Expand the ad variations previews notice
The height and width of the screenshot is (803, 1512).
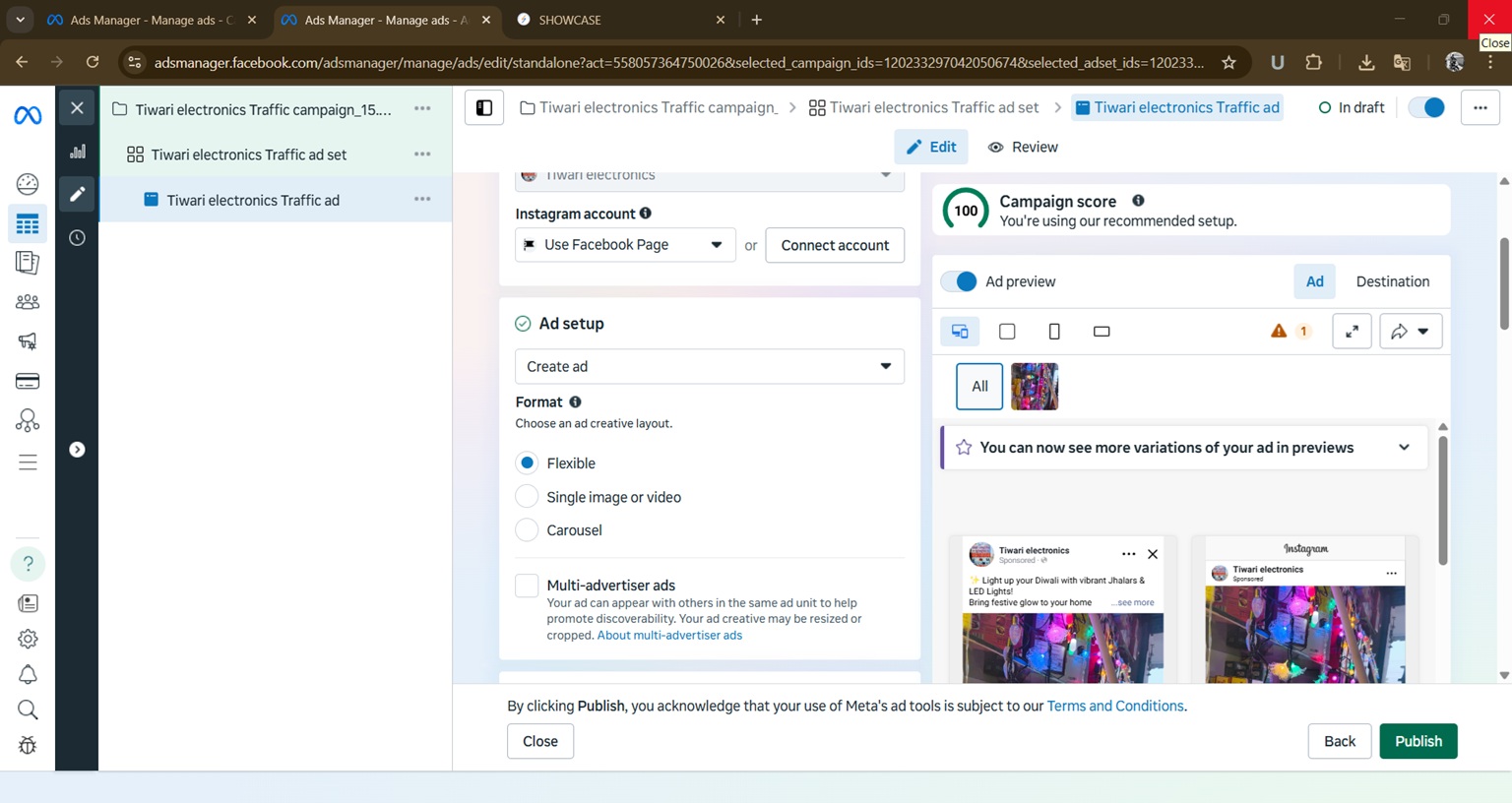click(1404, 448)
